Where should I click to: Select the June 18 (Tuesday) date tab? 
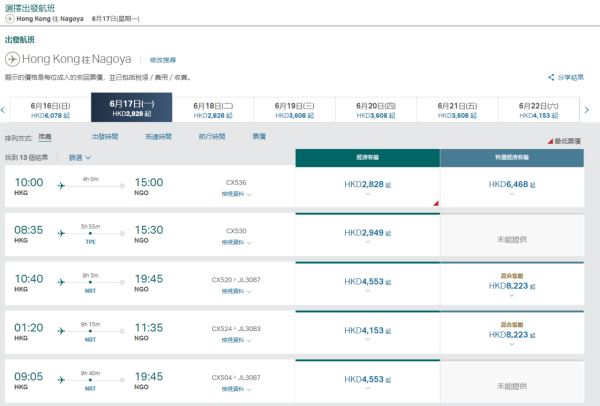[213, 109]
